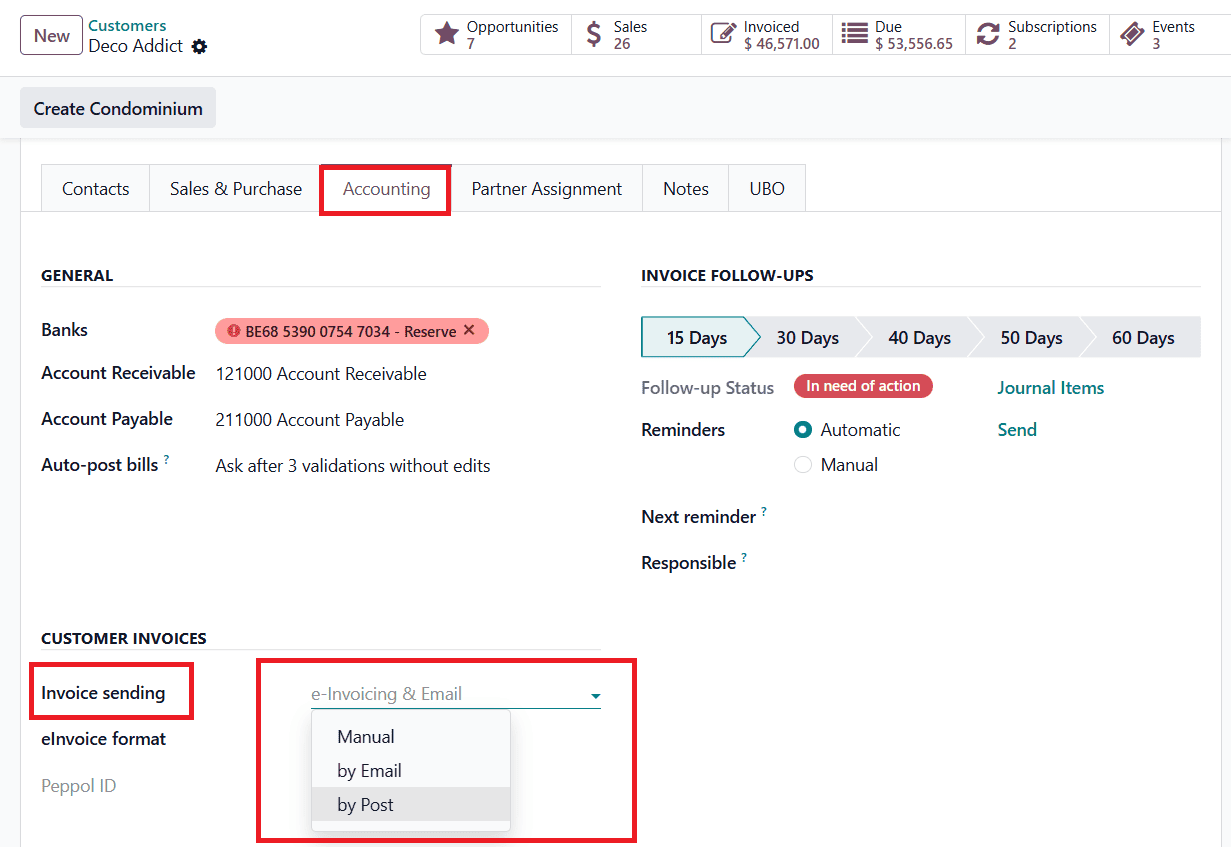The height and width of the screenshot is (847, 1231).
Task: Open the Due amount list icon
Action: [x=853, y=33]
